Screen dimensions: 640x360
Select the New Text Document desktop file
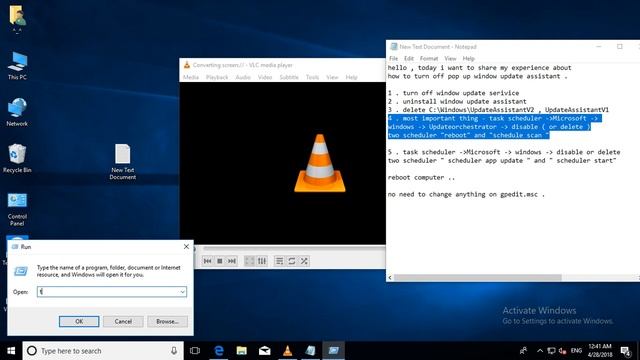click(x=122, y=162)
